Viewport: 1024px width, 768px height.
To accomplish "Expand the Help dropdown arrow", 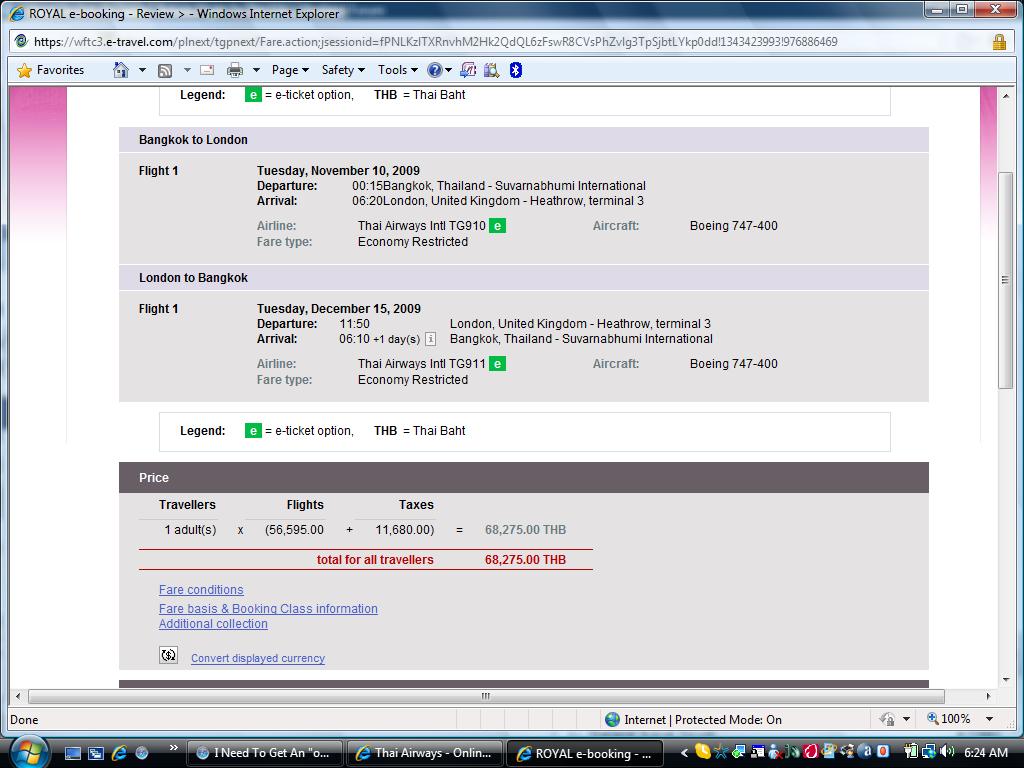I will pyautogui.click(x=448, y=70).
